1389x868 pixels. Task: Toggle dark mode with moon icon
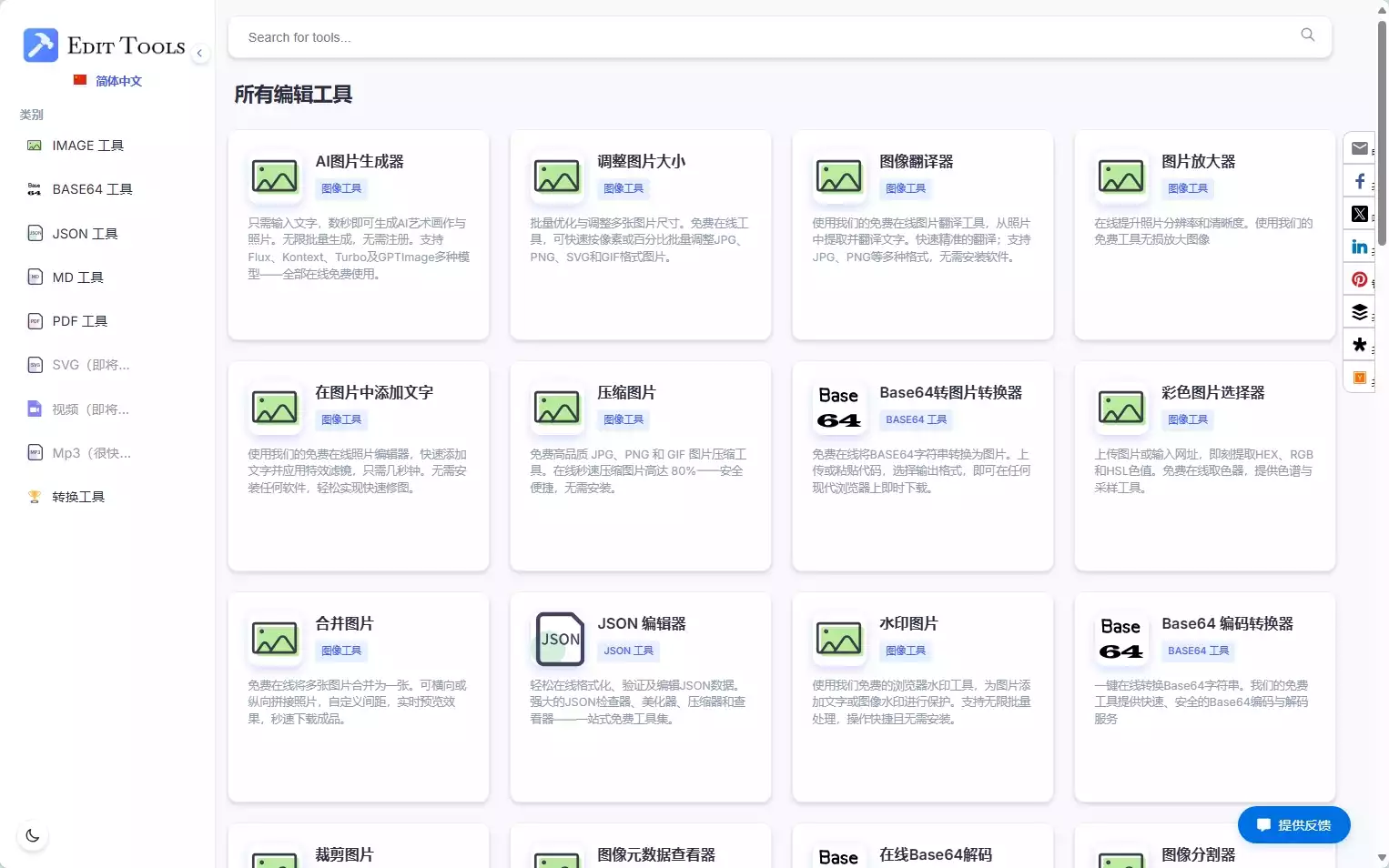pos(33,836)
